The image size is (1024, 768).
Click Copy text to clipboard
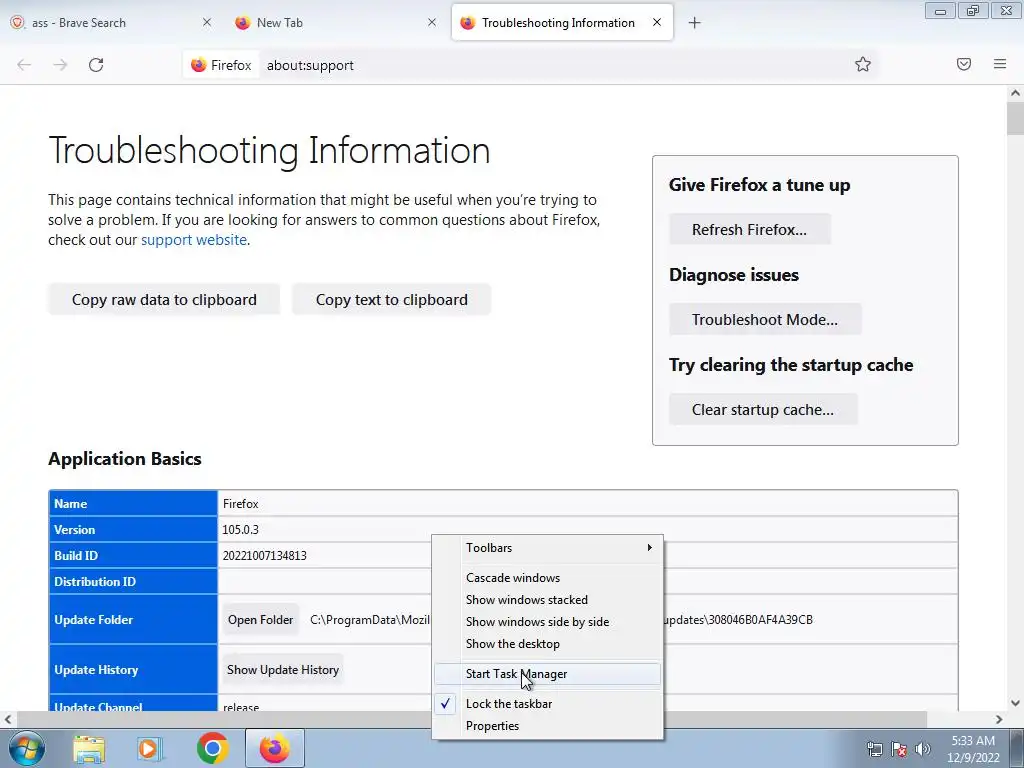[x=392, y=300]
